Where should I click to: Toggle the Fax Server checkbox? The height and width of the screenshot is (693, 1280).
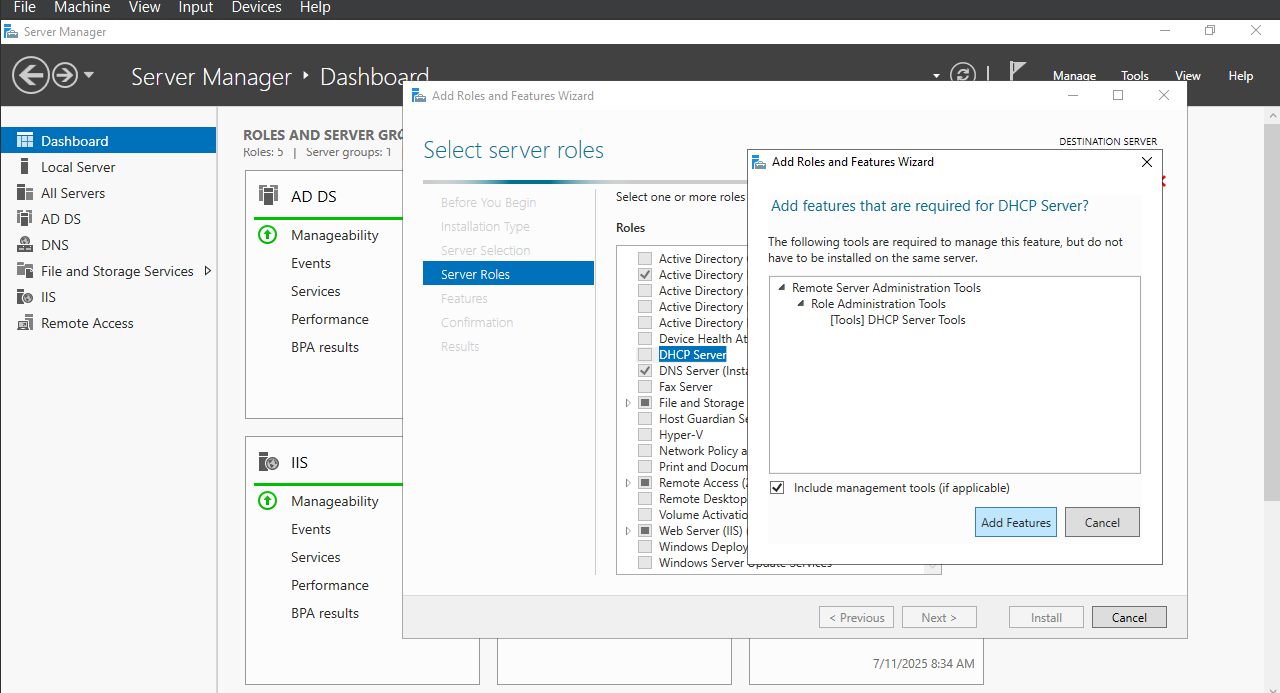645,387
